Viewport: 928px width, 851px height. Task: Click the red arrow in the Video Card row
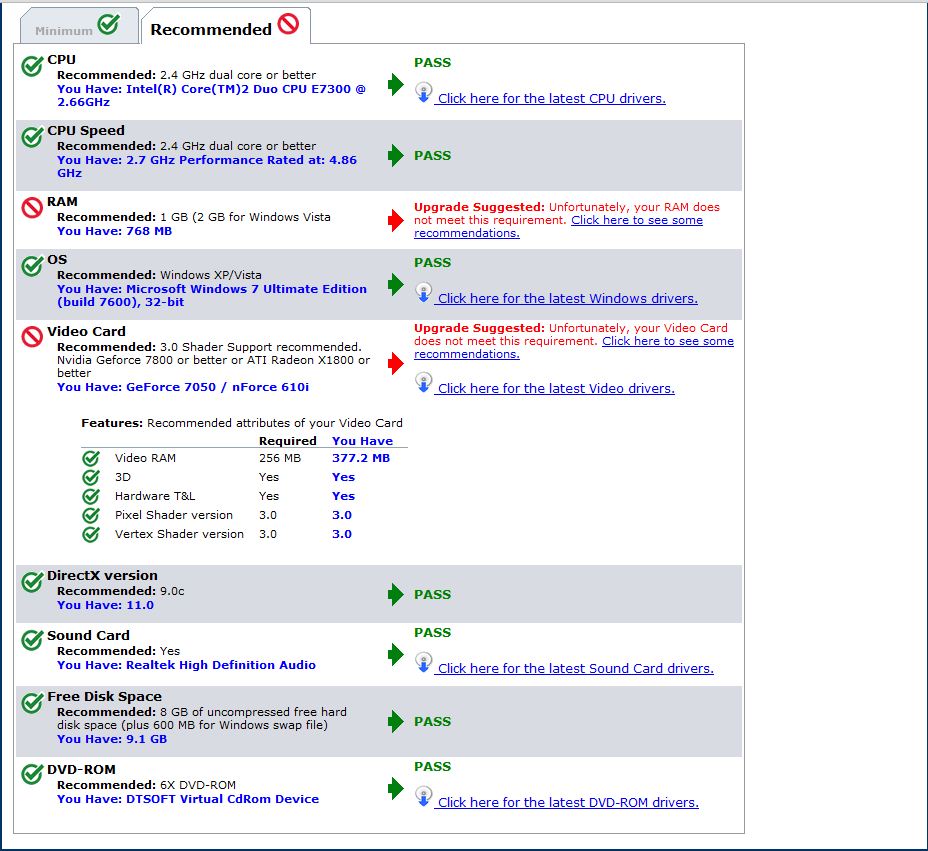tap(395, 363)
